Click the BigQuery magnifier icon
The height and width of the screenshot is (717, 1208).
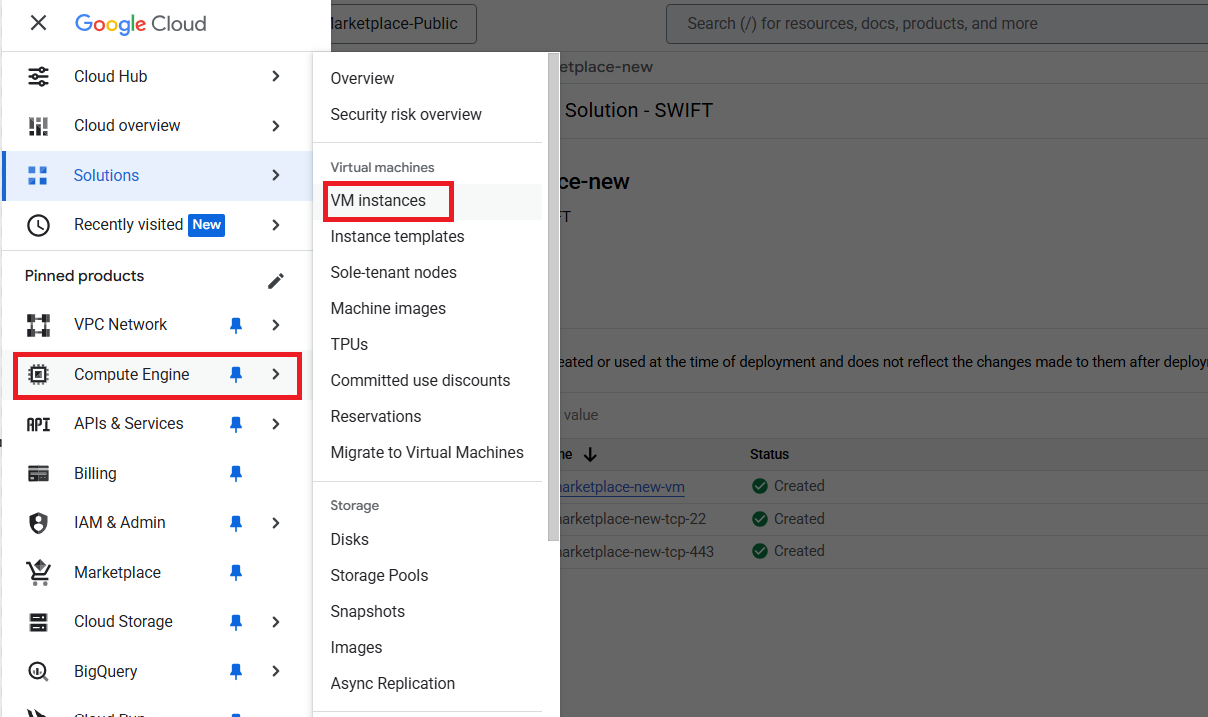[38, 671]
